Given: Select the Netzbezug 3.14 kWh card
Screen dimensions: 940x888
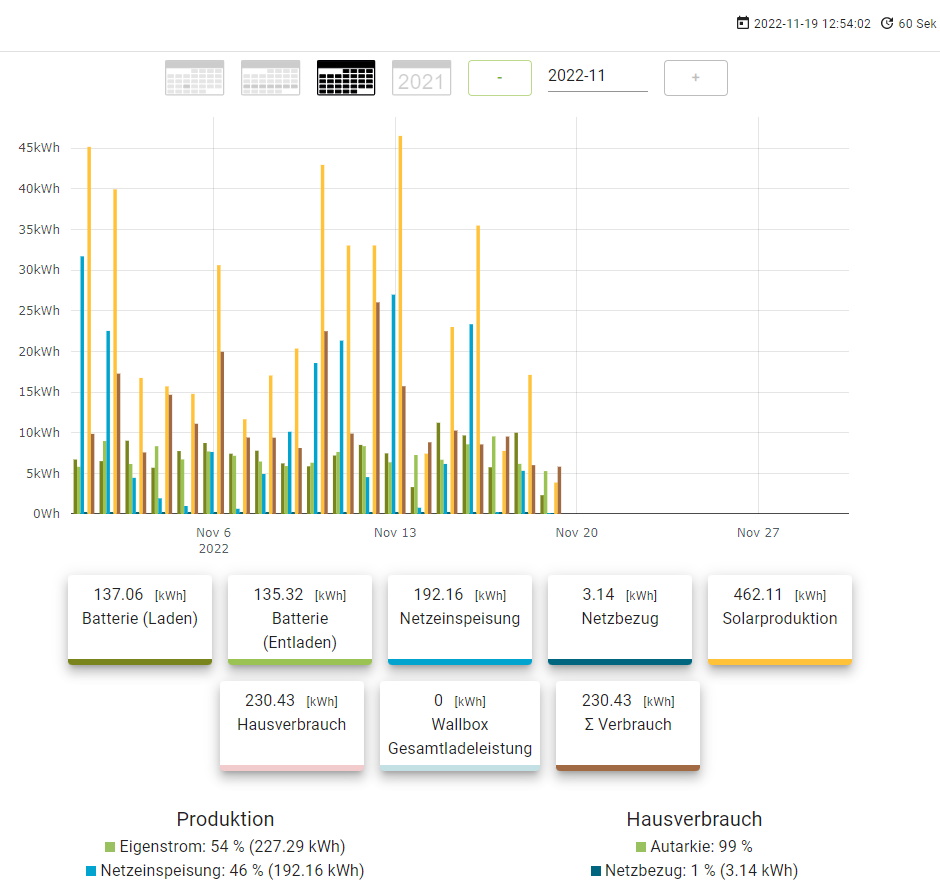Looking at the screenshot, I should [620, 620].
